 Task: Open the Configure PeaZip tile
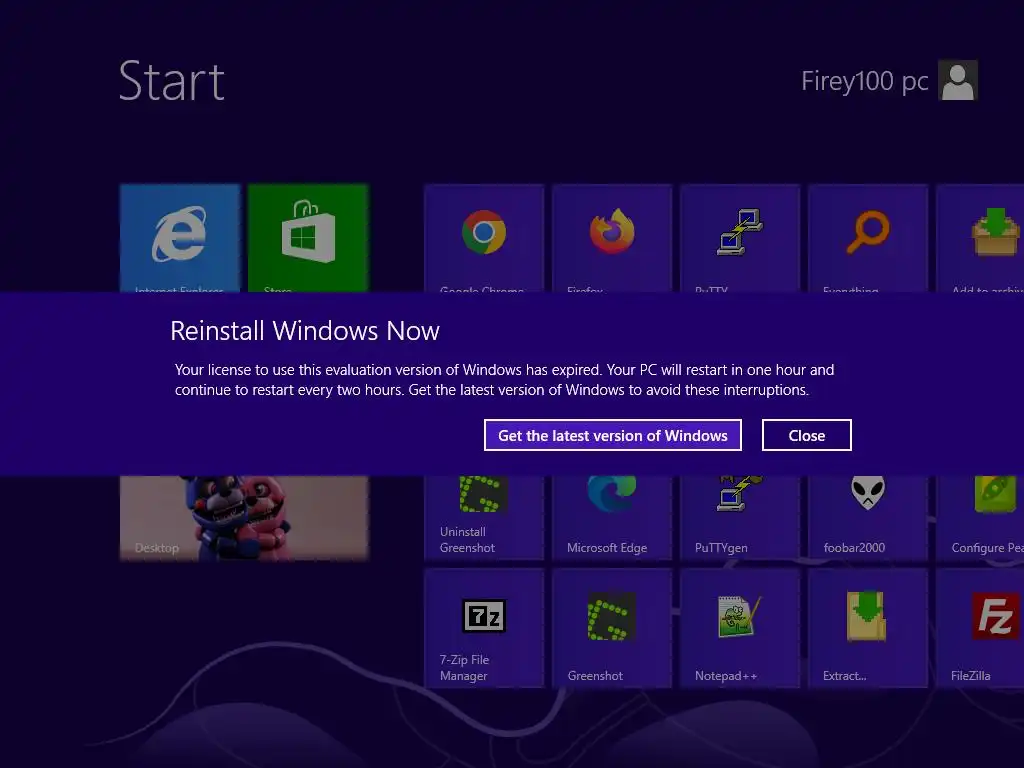point(980,518)
